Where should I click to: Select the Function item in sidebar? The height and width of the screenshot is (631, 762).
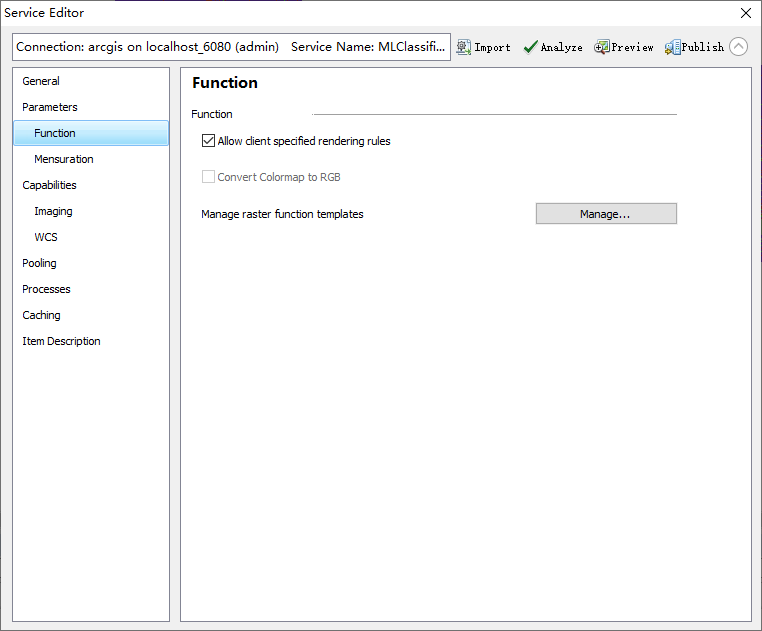[91, 133]
